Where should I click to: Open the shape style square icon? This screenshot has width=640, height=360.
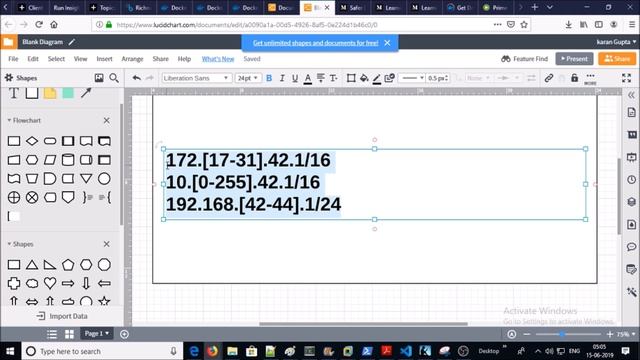coord(351,78)
